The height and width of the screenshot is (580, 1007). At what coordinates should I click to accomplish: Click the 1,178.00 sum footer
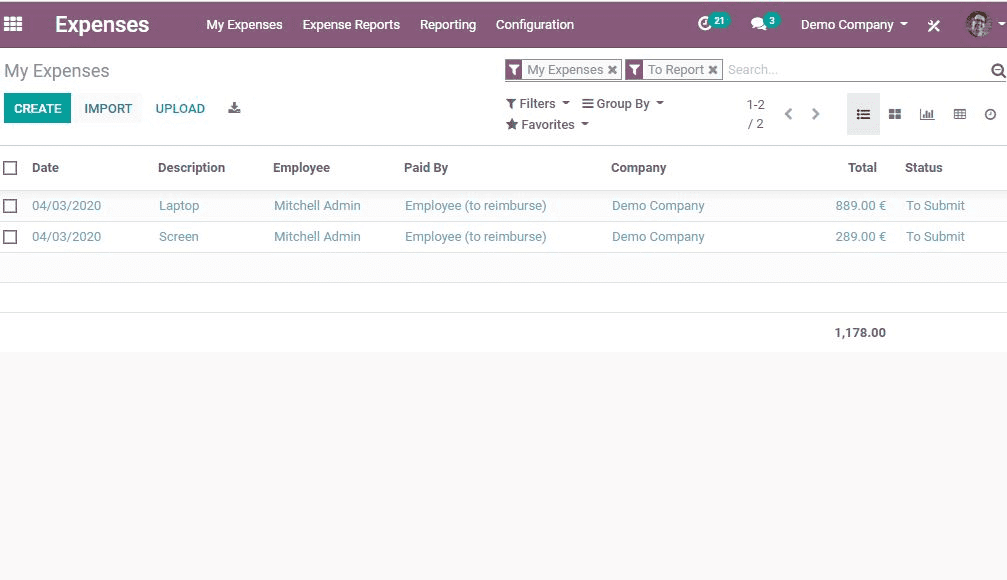(x=860, y=333)
